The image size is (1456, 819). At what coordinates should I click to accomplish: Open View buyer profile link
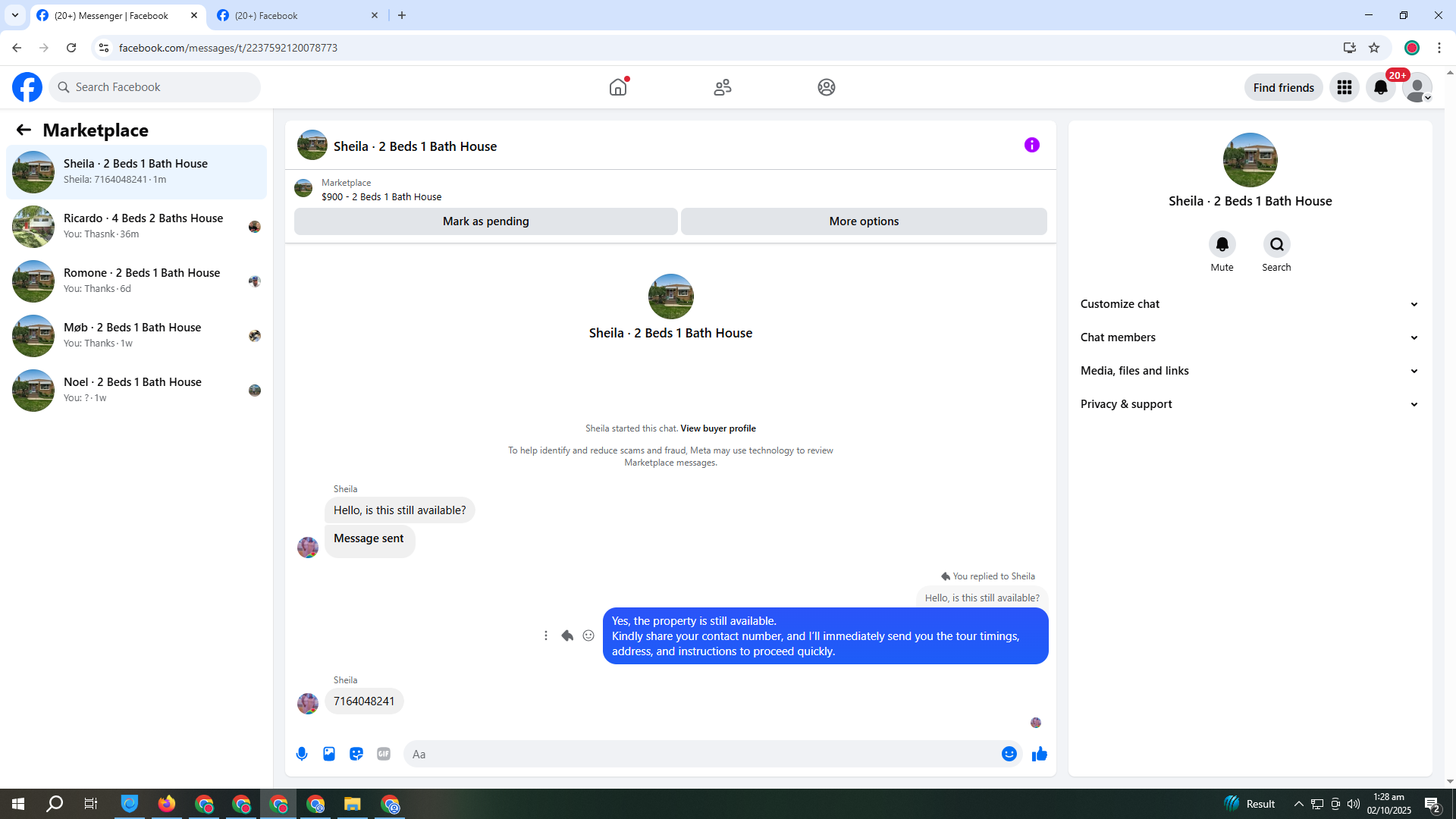(717, 428)
